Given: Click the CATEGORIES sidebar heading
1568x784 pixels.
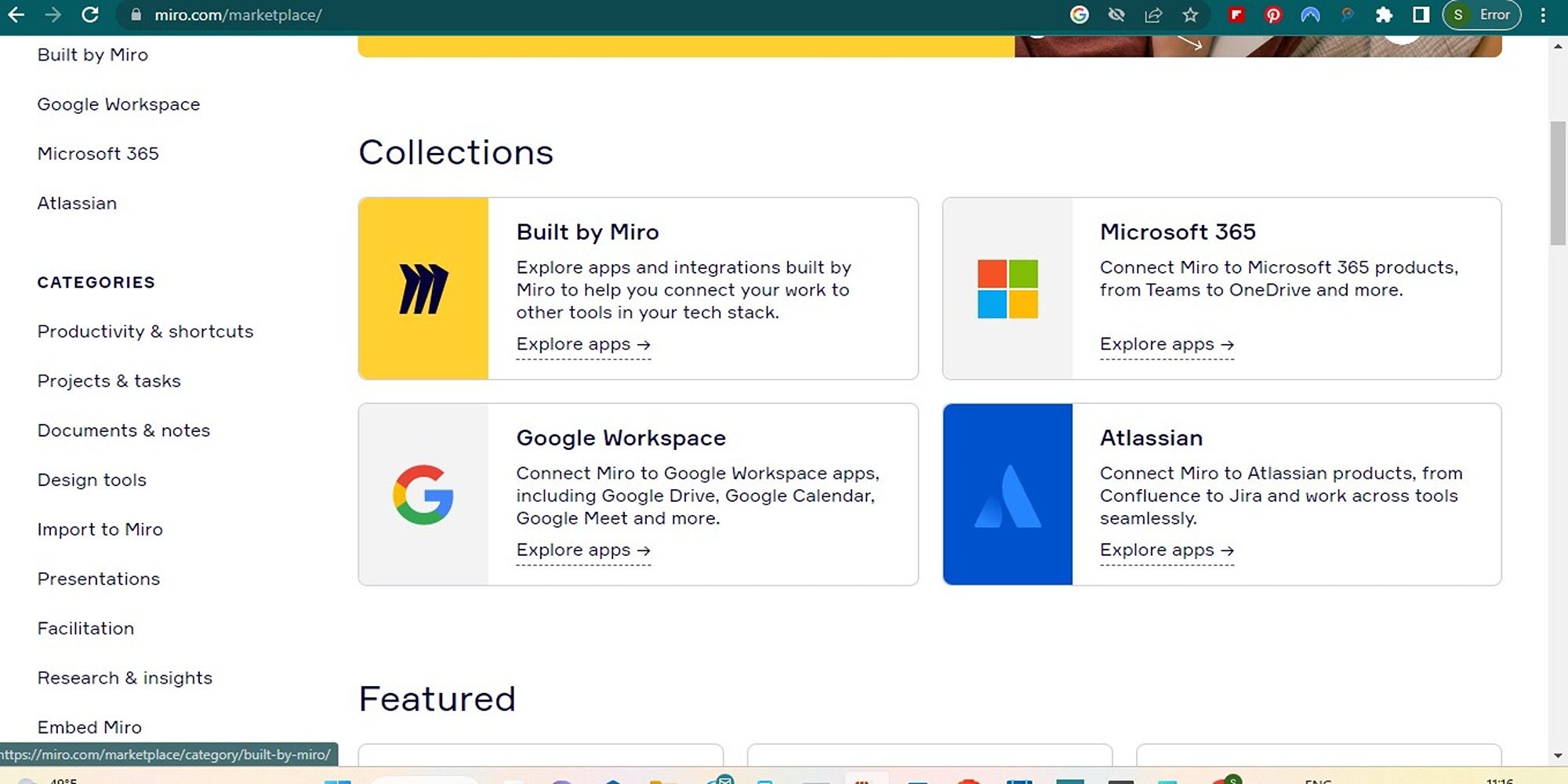Looking at the screenshot, I should (96, 282).
